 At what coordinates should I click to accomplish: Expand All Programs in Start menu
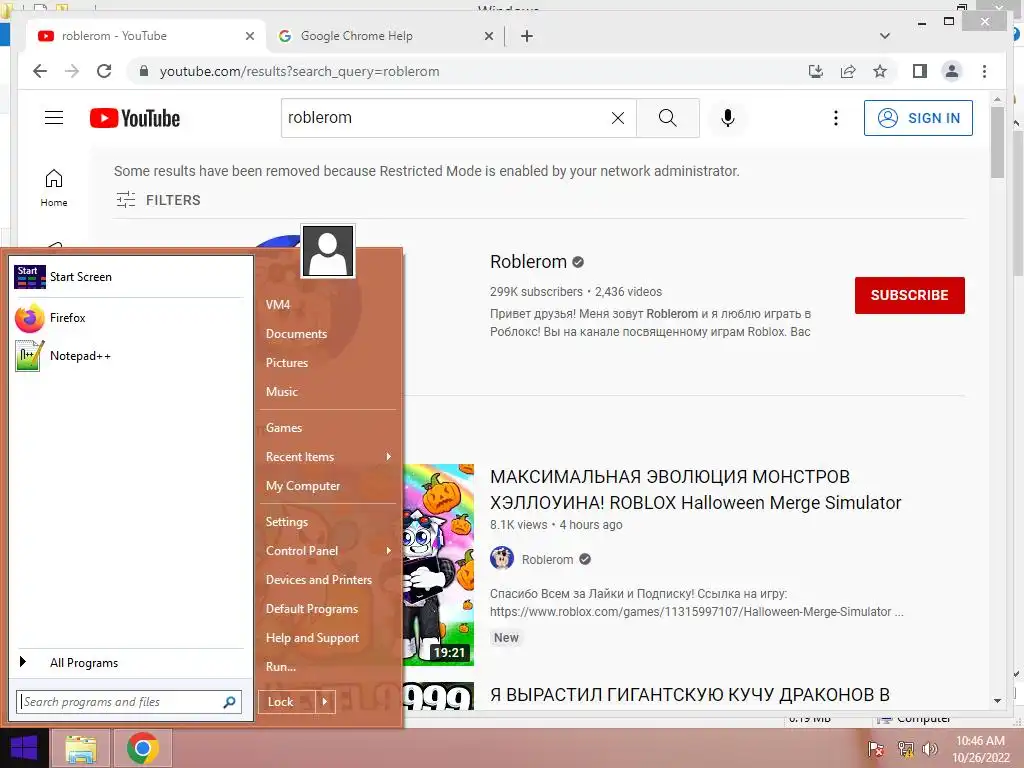click(129, 663)
